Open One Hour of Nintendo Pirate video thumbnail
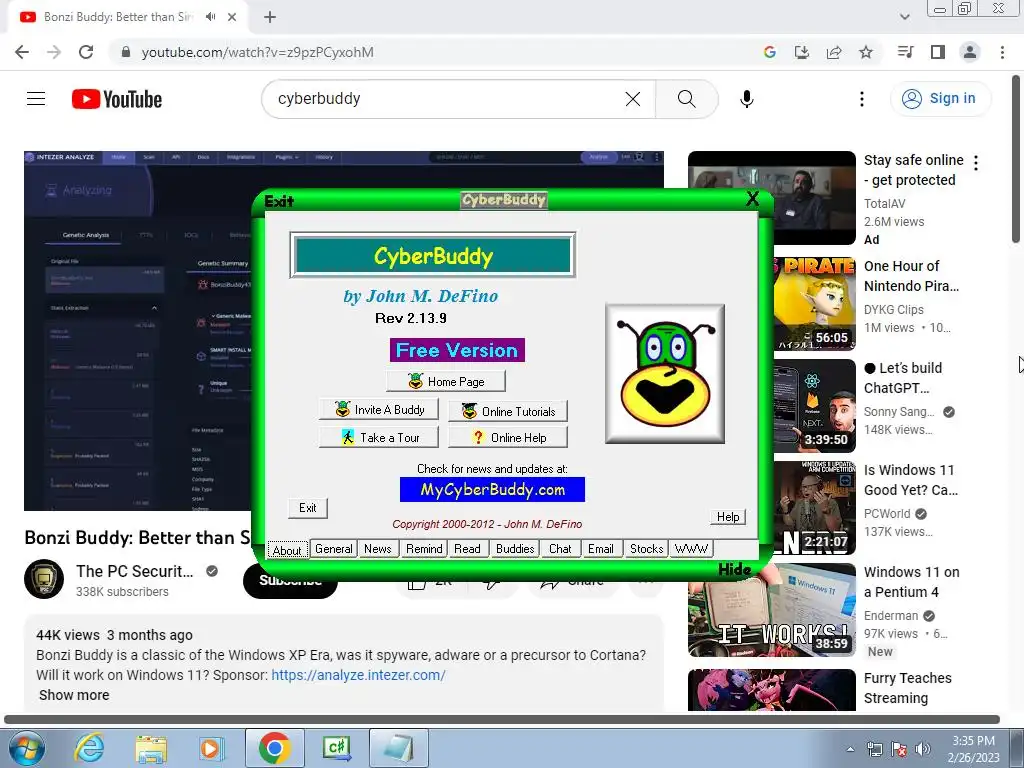1024x768 pixels. [814, 304]
